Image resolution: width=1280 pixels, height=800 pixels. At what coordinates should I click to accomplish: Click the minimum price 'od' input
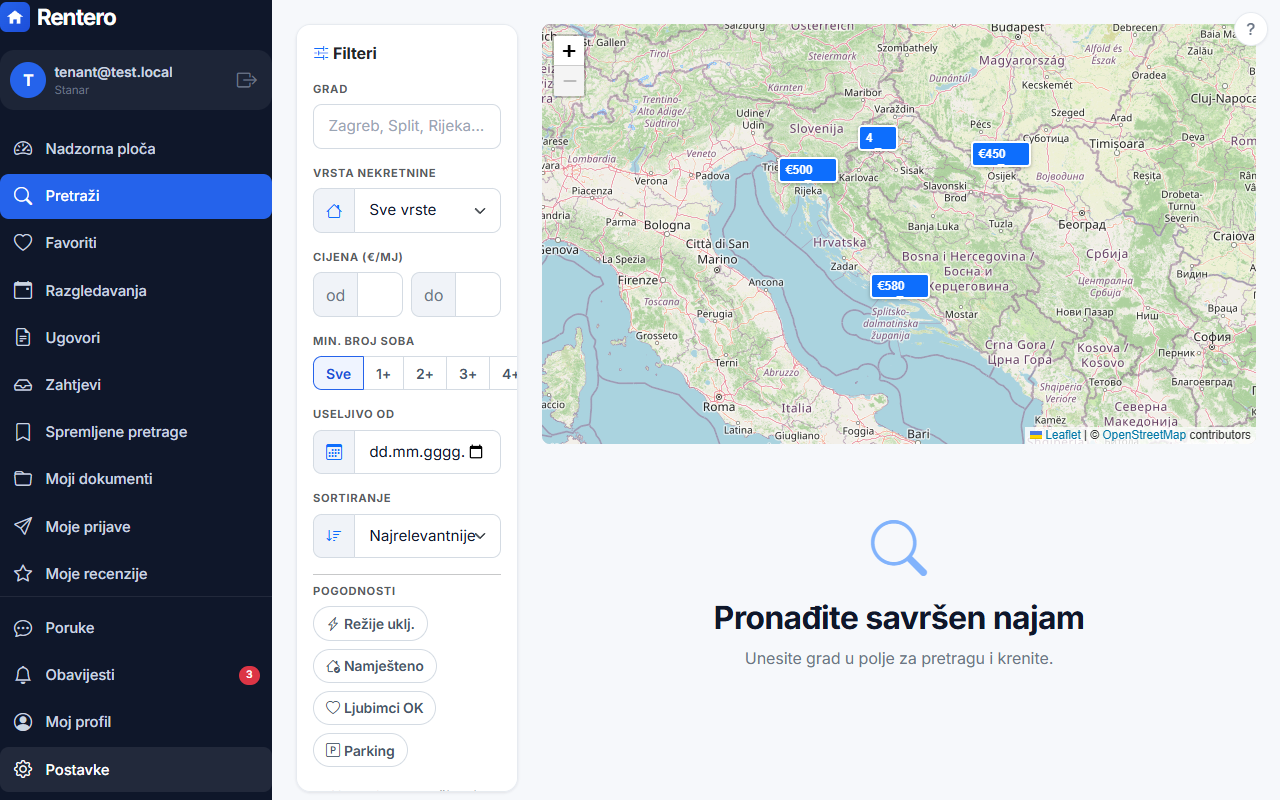coord(380,295)
